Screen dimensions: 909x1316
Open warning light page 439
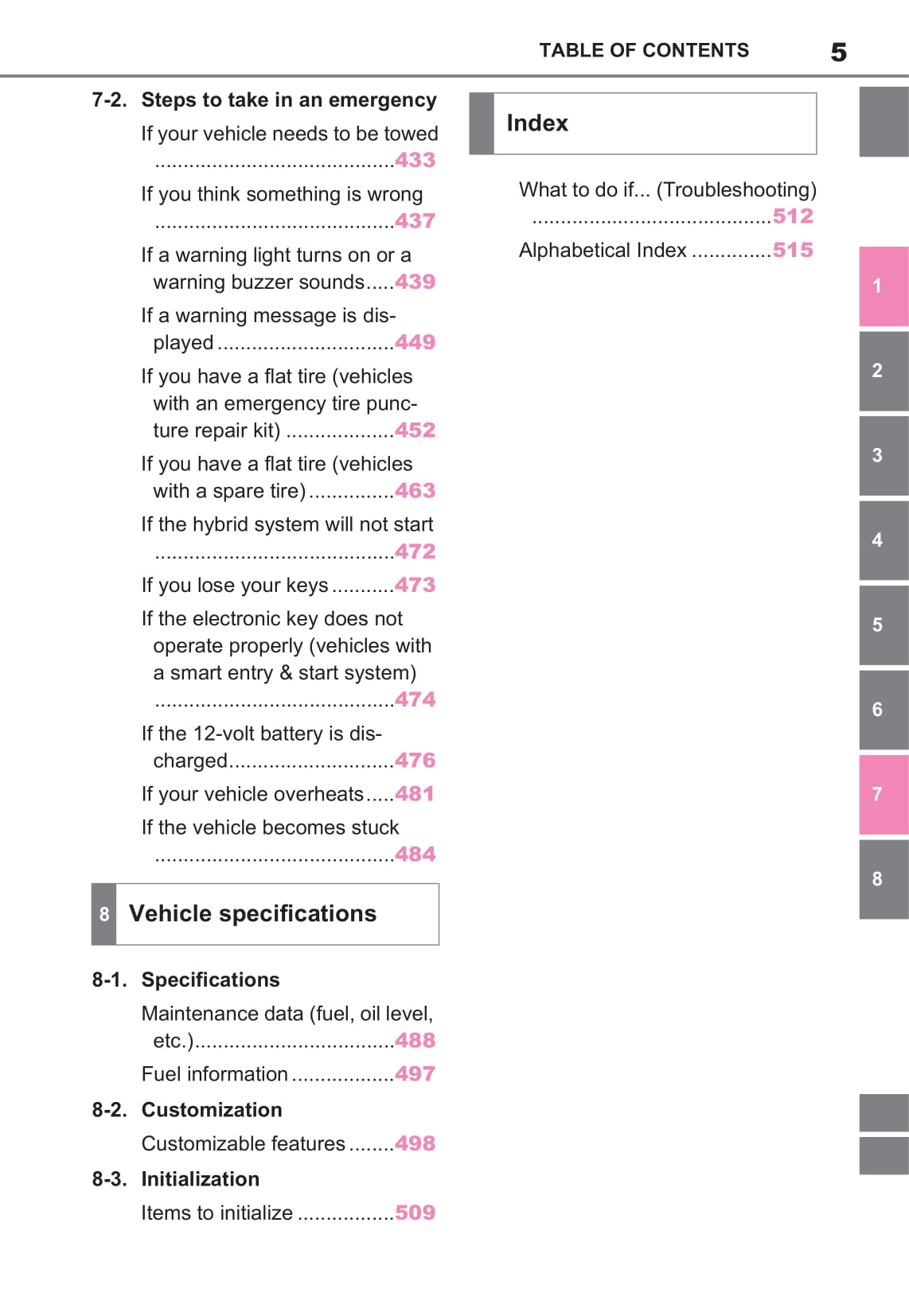tap(415, 282)
